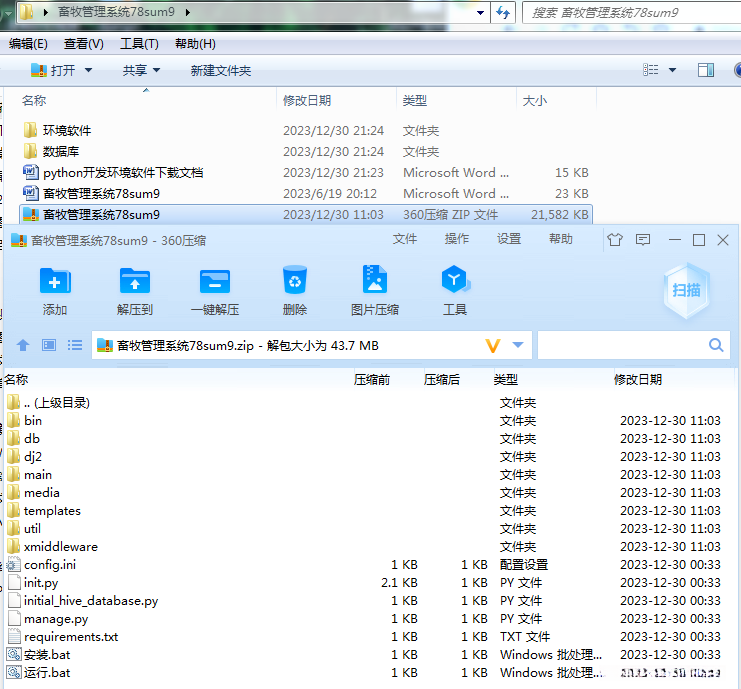Click the feedback message icon in 360压缩 title bar
This screenshot has height=689, width=741.
click(643, 240)
